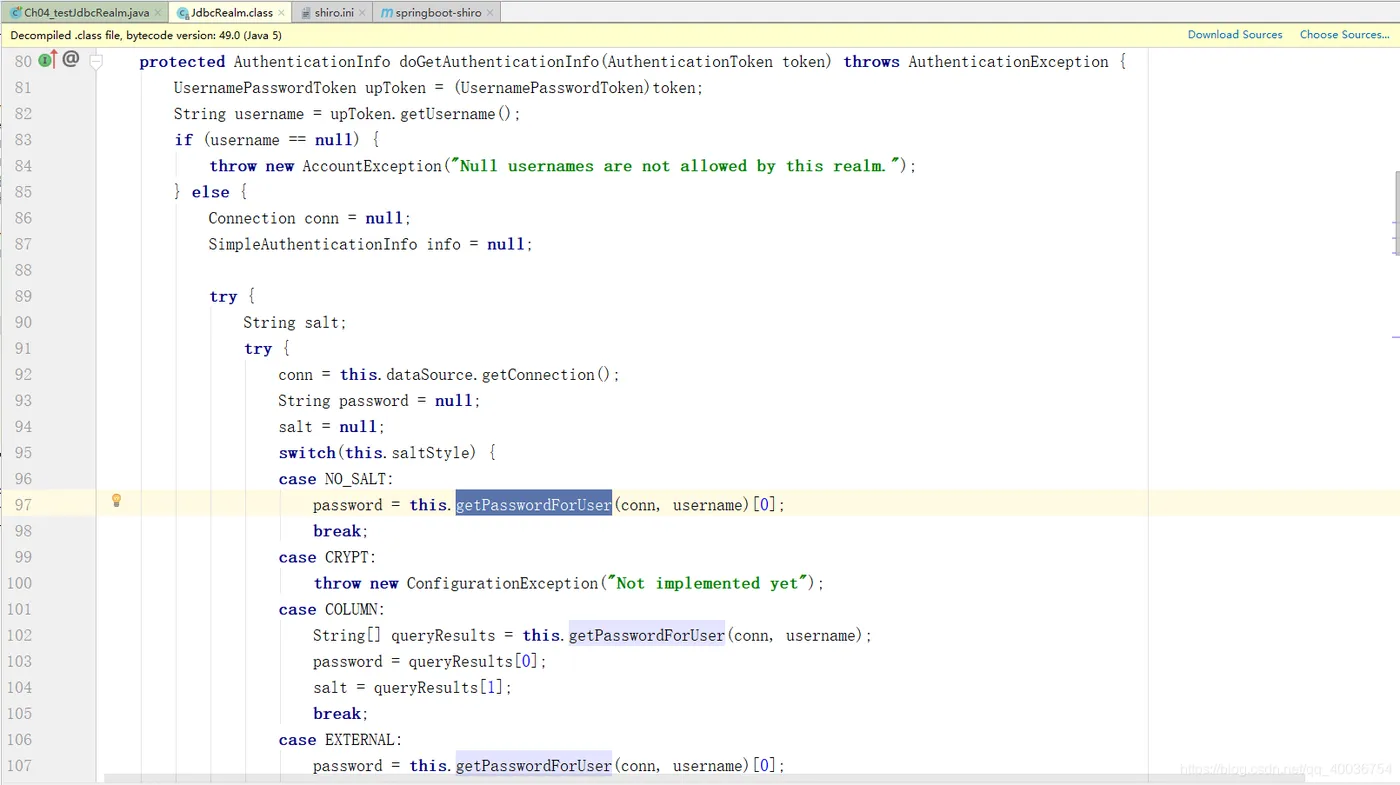Click SimpleAuthenticationInfo on line 87
The image size is (1400, 785).
tap(313, 244)
